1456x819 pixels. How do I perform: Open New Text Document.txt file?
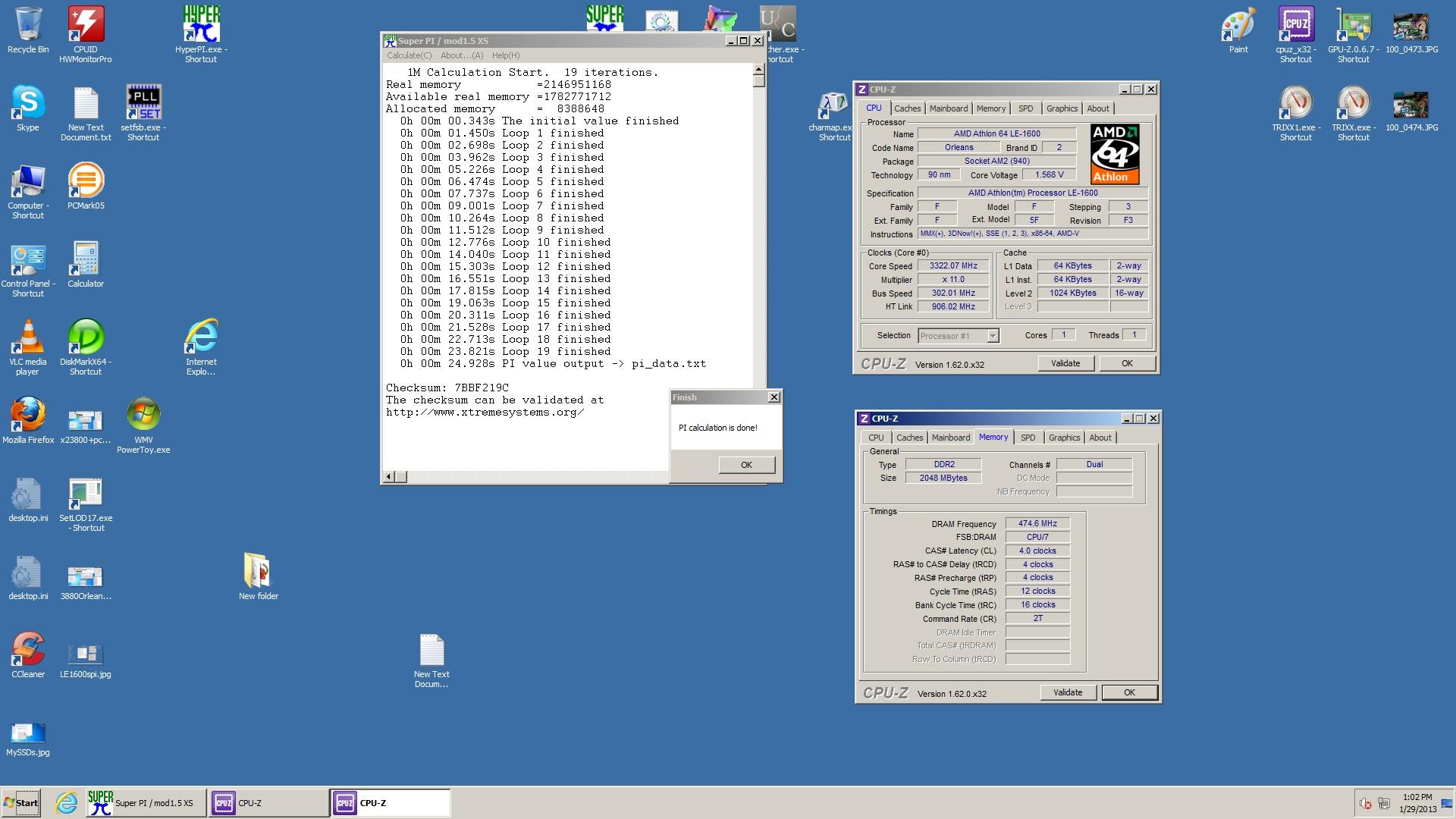coord(86,113)
